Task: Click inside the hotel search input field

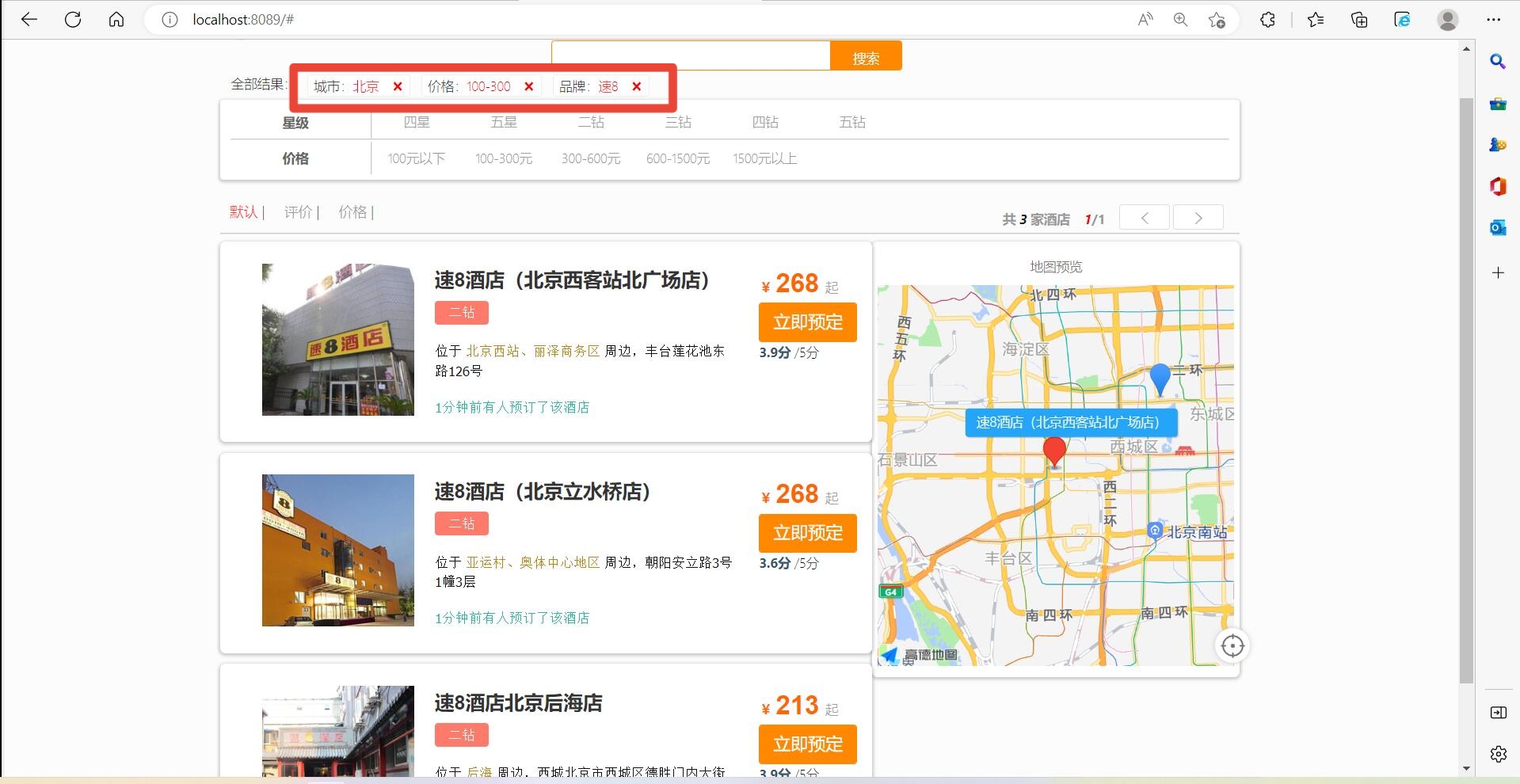Action: pos(691,55)
